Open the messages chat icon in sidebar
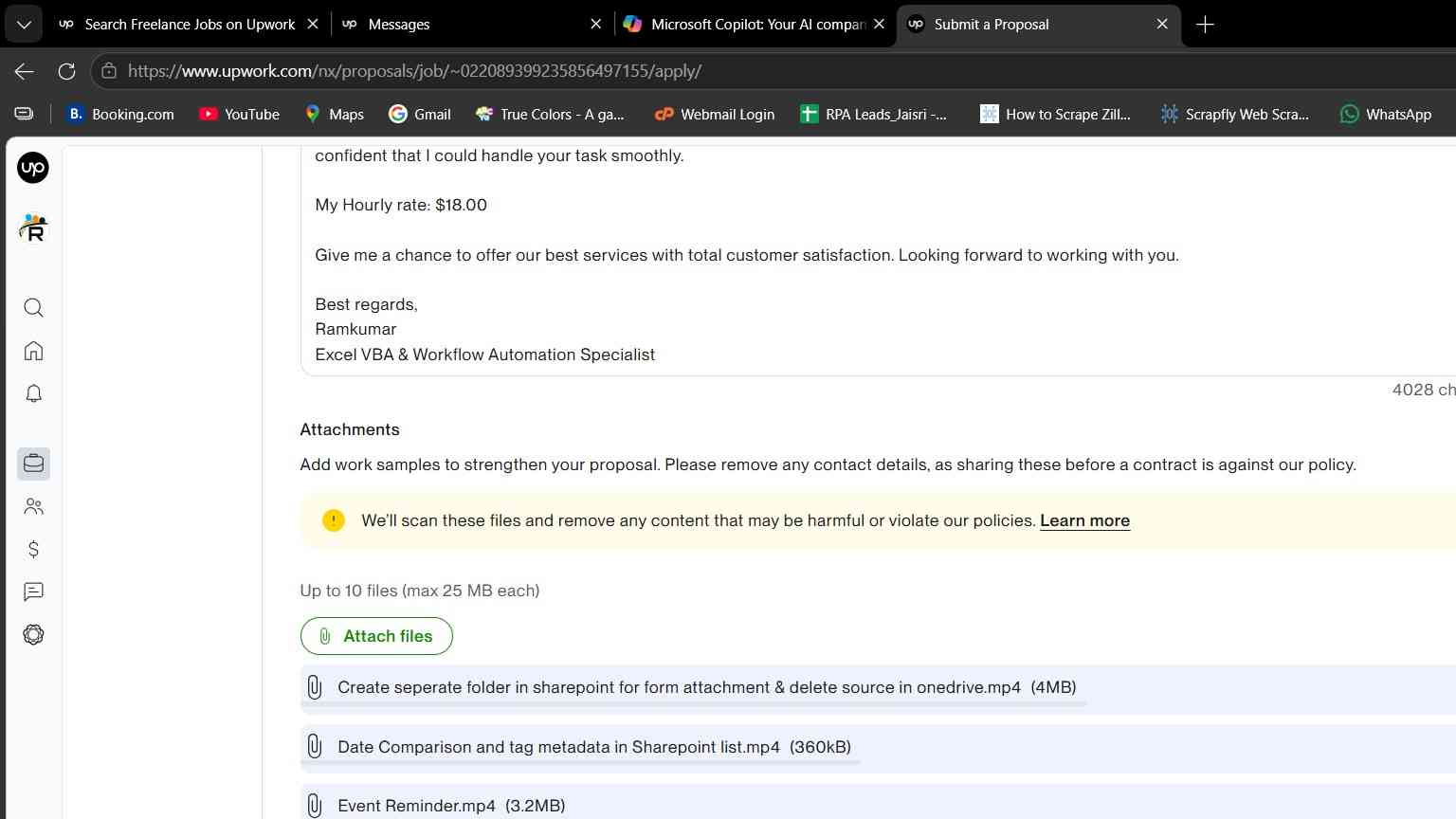1456x819 pixels. tap(33, 592)
